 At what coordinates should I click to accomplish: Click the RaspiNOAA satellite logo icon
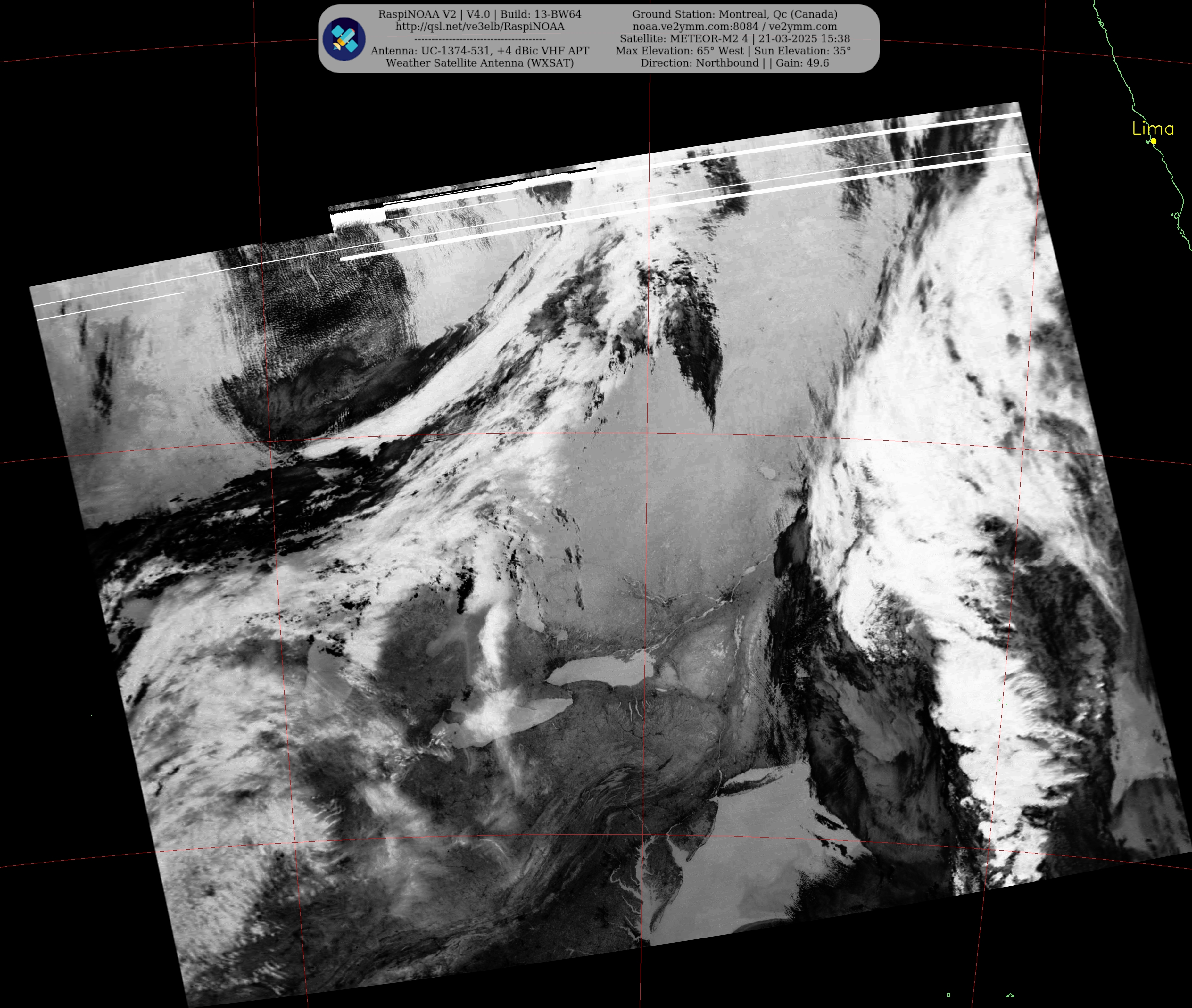pos(344,39)
